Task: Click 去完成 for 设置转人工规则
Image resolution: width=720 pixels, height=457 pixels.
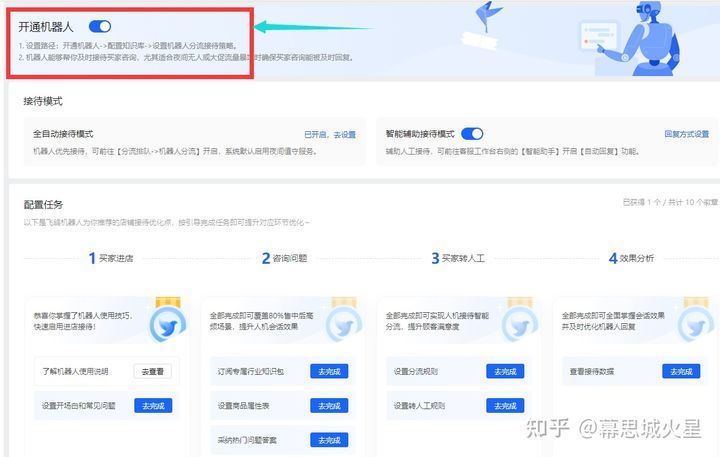Action: click(x=505, y=406)
